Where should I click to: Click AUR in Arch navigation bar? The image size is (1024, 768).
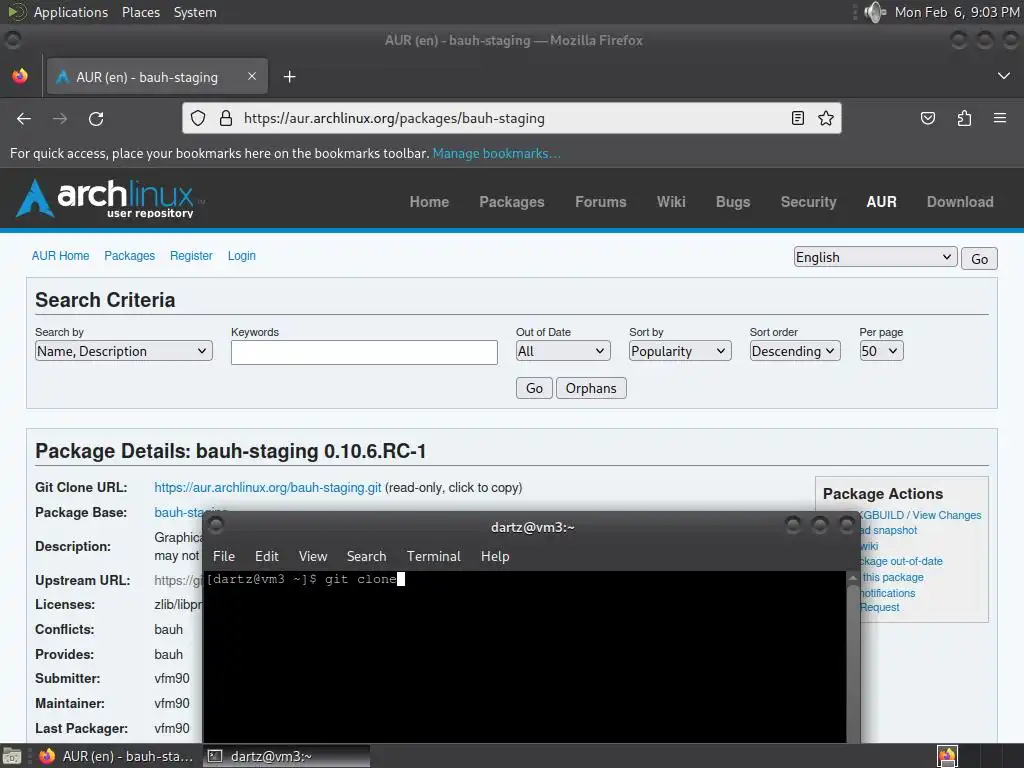881,202
